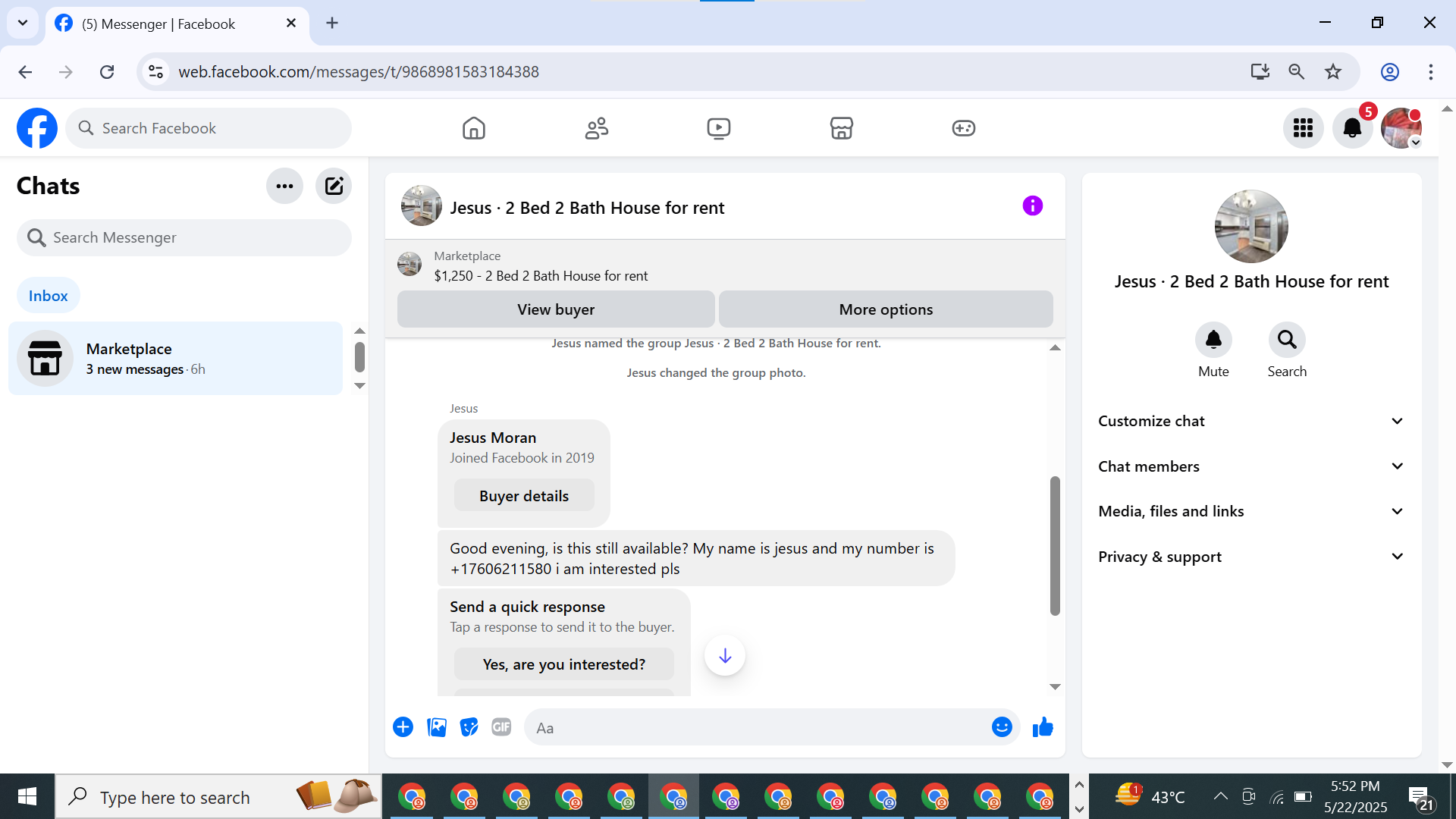Open Windows Start menu
This screenshot has width=1456, height=819.
[27, 796]
